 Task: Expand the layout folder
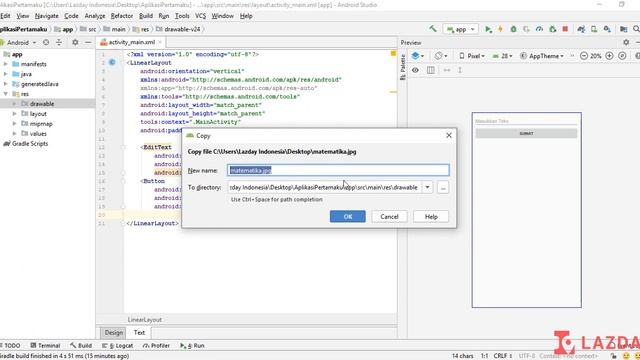[15, 114]
